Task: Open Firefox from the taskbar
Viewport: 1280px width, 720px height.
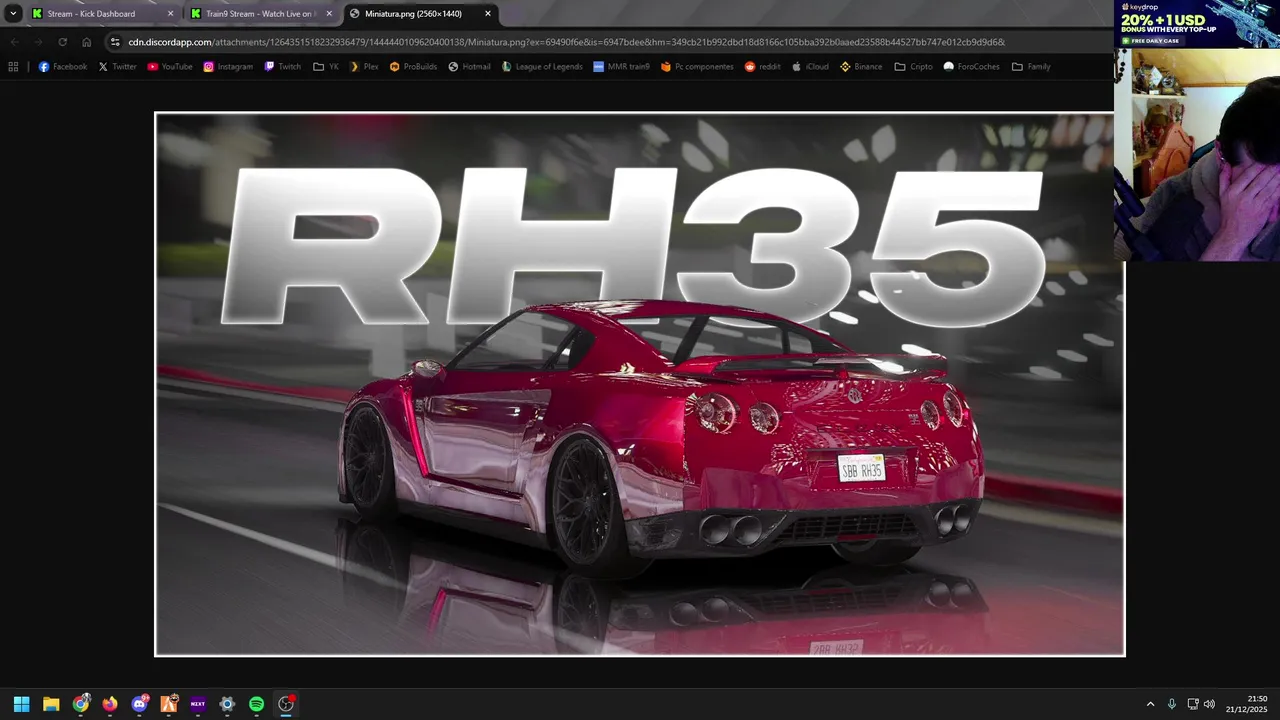Action: pos(110,704)
